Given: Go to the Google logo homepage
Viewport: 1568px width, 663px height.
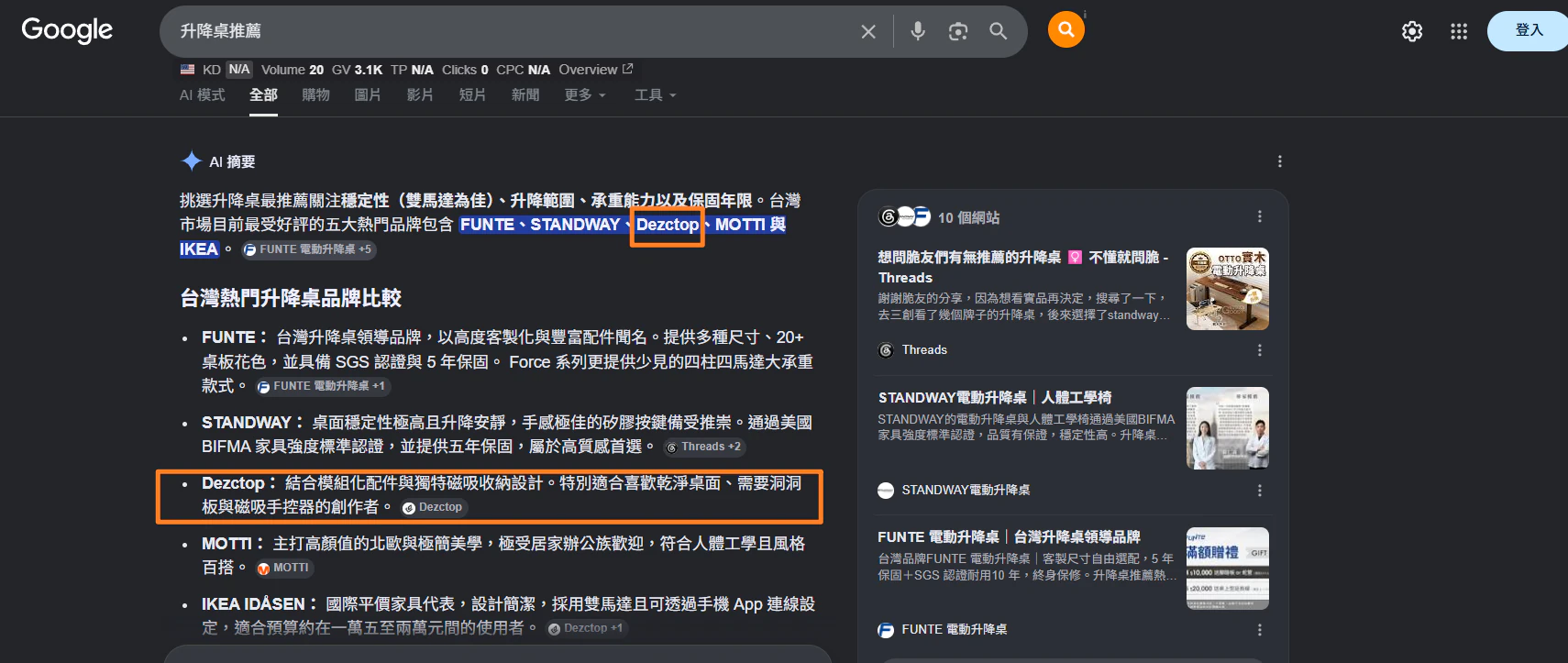Looking at the screenshot, I should point(67,30).
